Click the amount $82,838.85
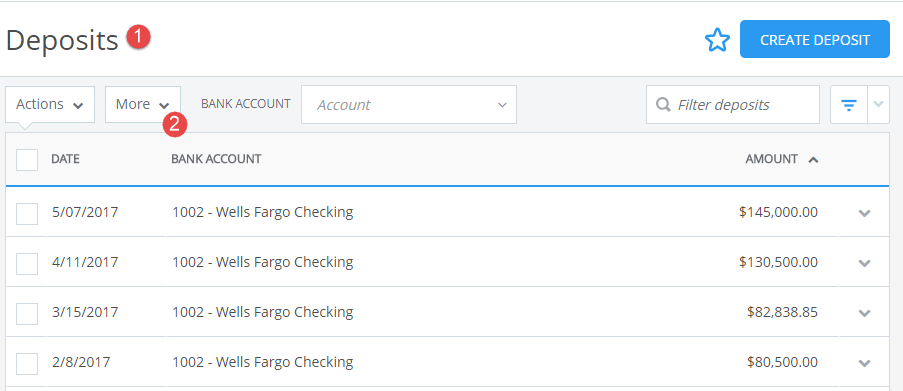903x391 pixels. [783, 313]
